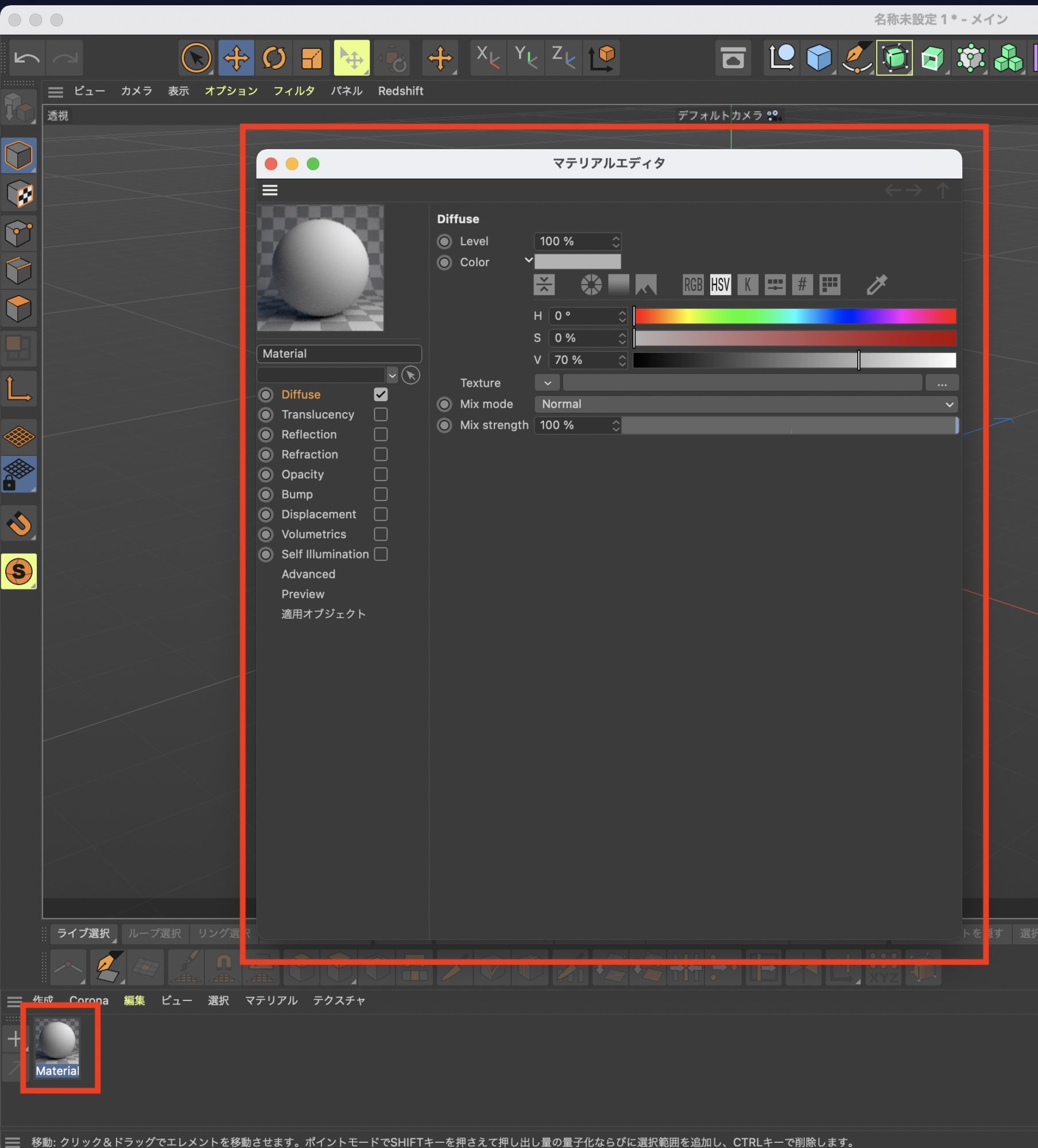This screenshot has height=1148, width=1038.
Task: Enable the Reflection channel checkbox
Action: [x=381, y=435]
